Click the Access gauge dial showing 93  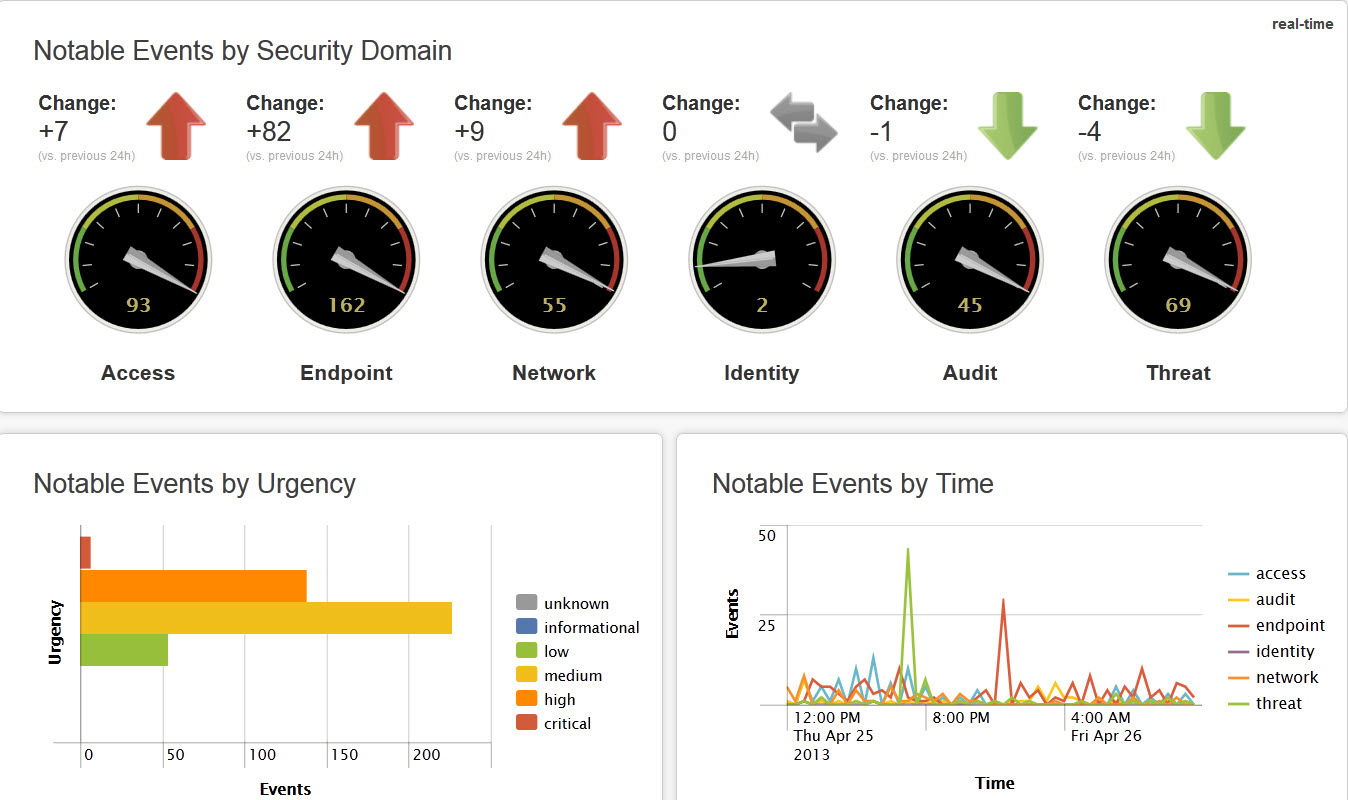(138, 261)
